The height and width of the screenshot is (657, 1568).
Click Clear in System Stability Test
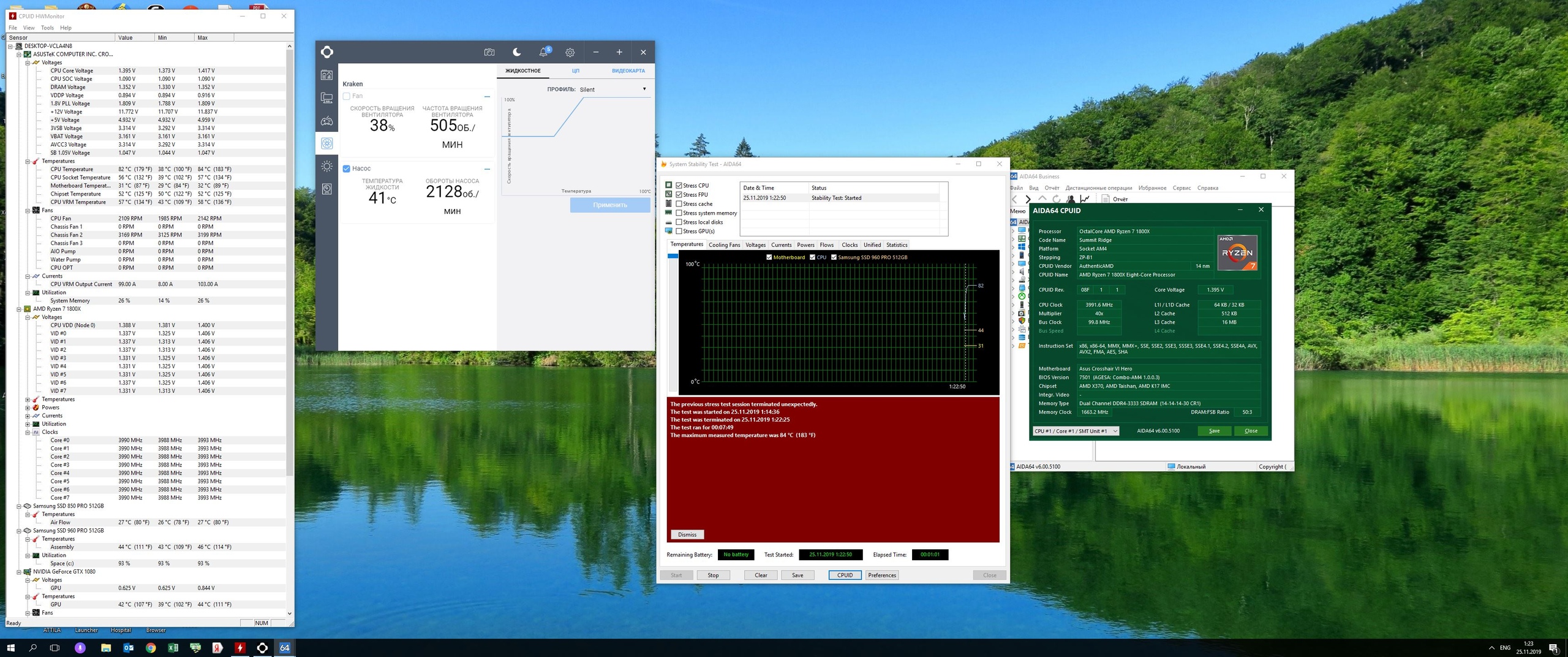(761, 575)
